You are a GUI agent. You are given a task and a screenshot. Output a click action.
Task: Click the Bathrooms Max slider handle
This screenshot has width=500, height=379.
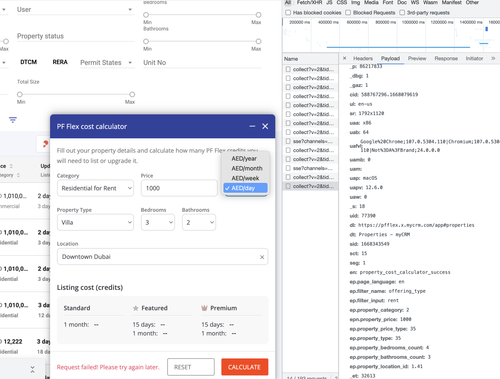point(258,41)
